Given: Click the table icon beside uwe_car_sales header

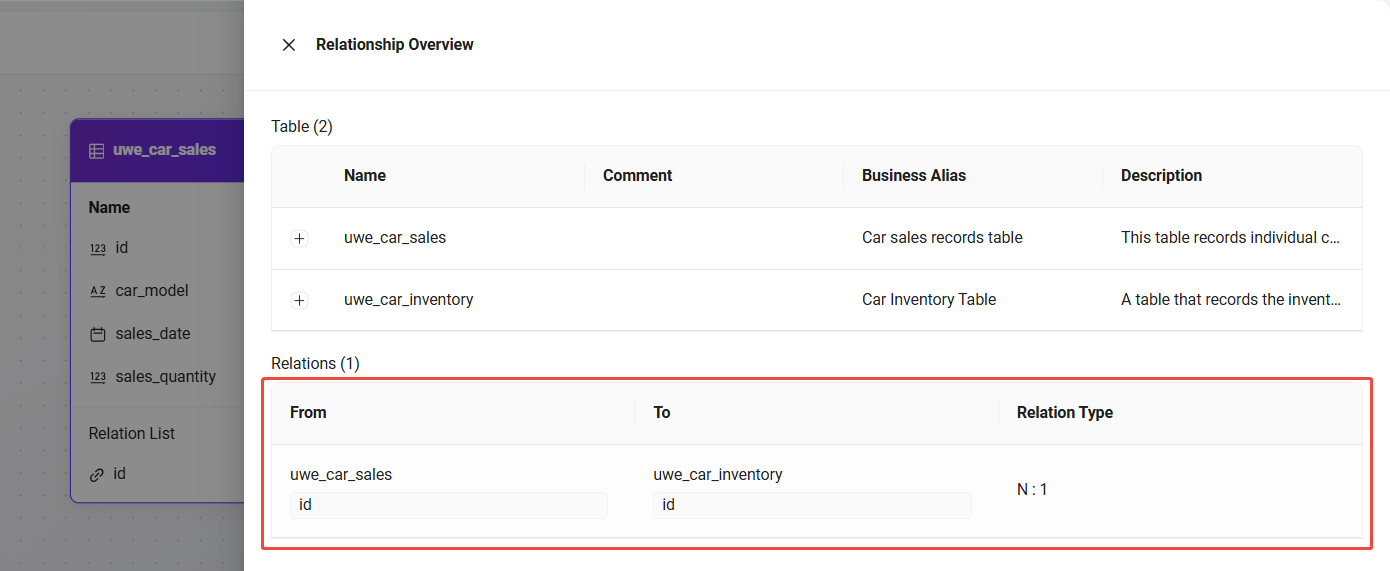Looking at the screenshot, I should (x=97, y=151).
